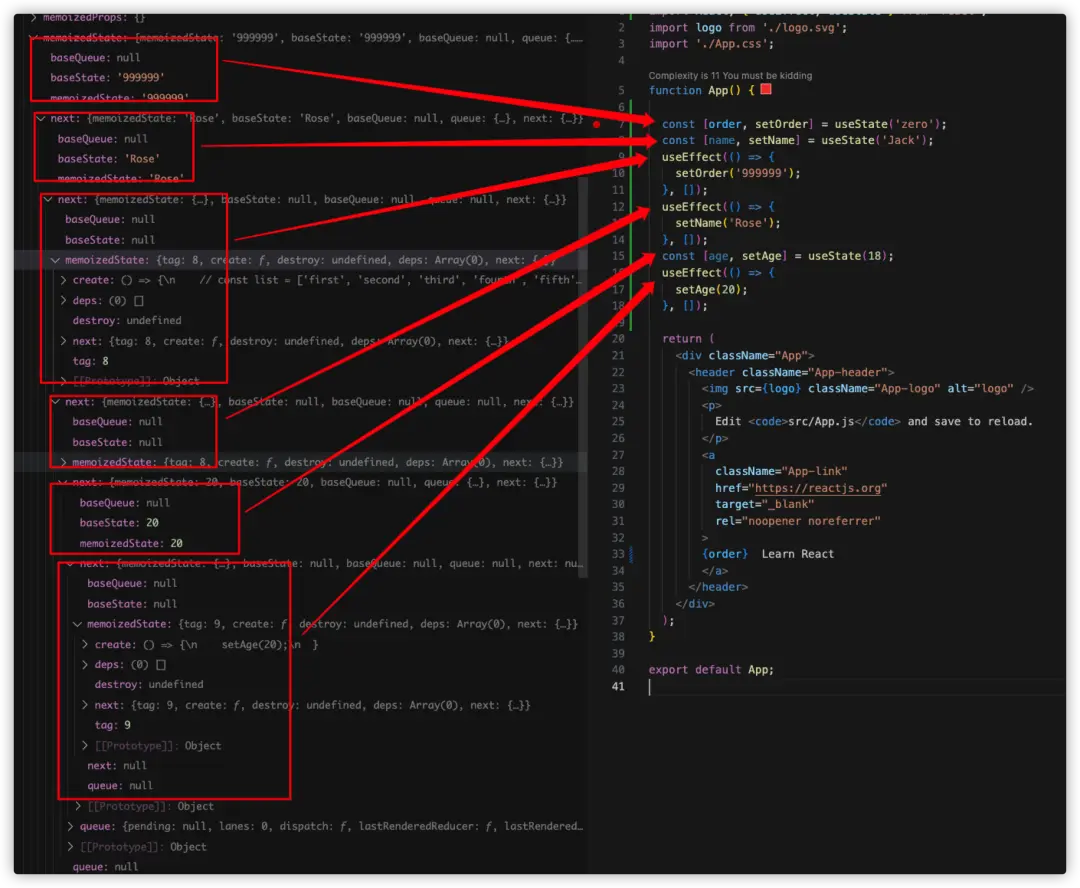Expand the collapsed memoizedState {tag: 8} node
The height and width of the screenshot is (888, 1080).
(63, 462)
